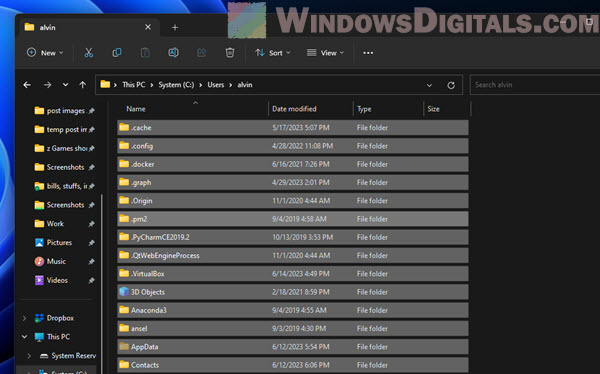Screen dimensions: 600x374
Task: Select the .Origin folder
Action: [293, 201]
